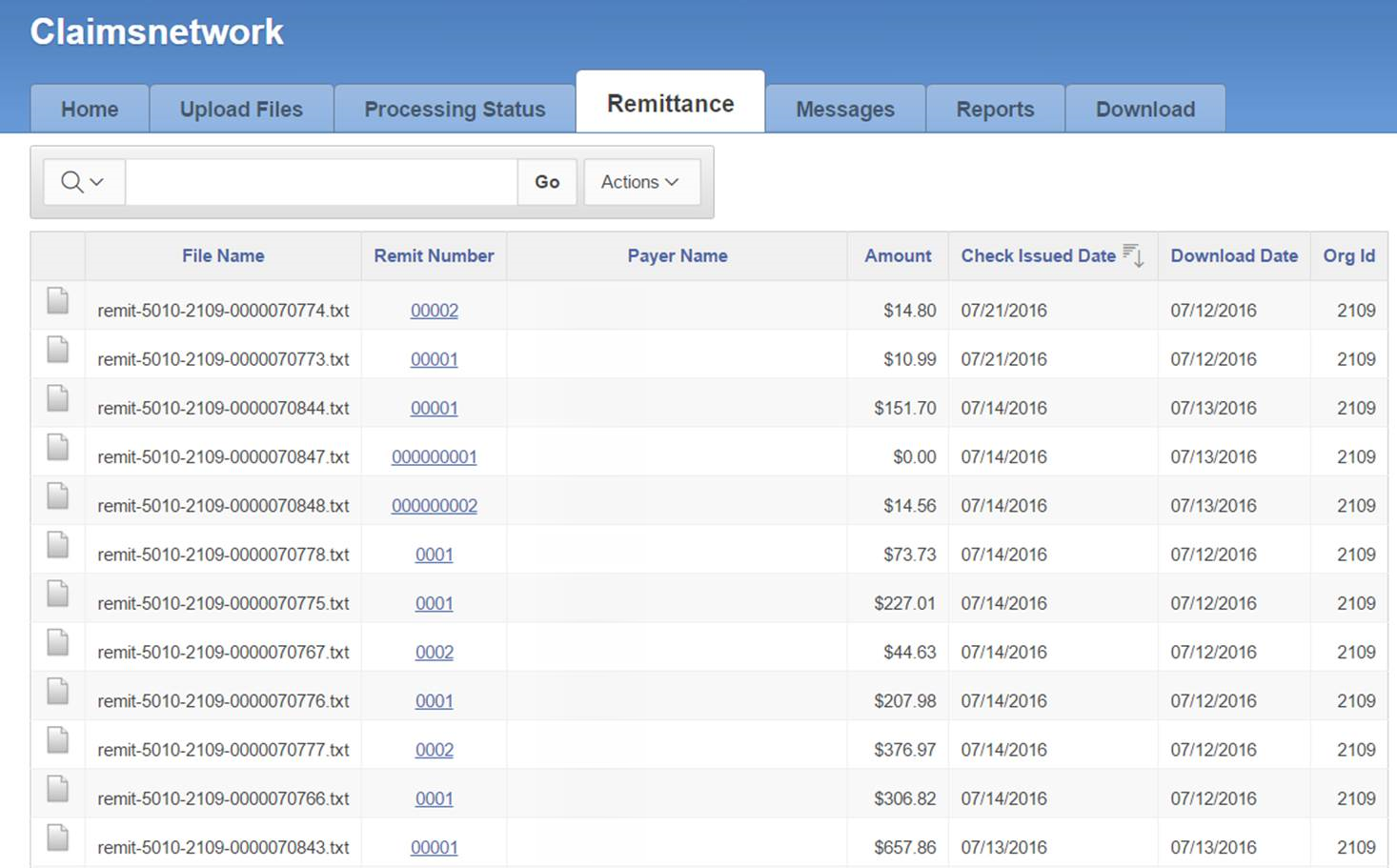This screenshot has width=1397, height=868.
Task: Open remit number 000000002 link
Action: [435, 505]
